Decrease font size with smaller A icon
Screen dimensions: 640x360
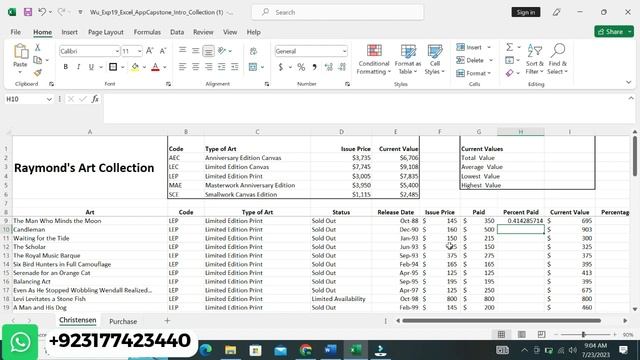click(x=162, y=51)
